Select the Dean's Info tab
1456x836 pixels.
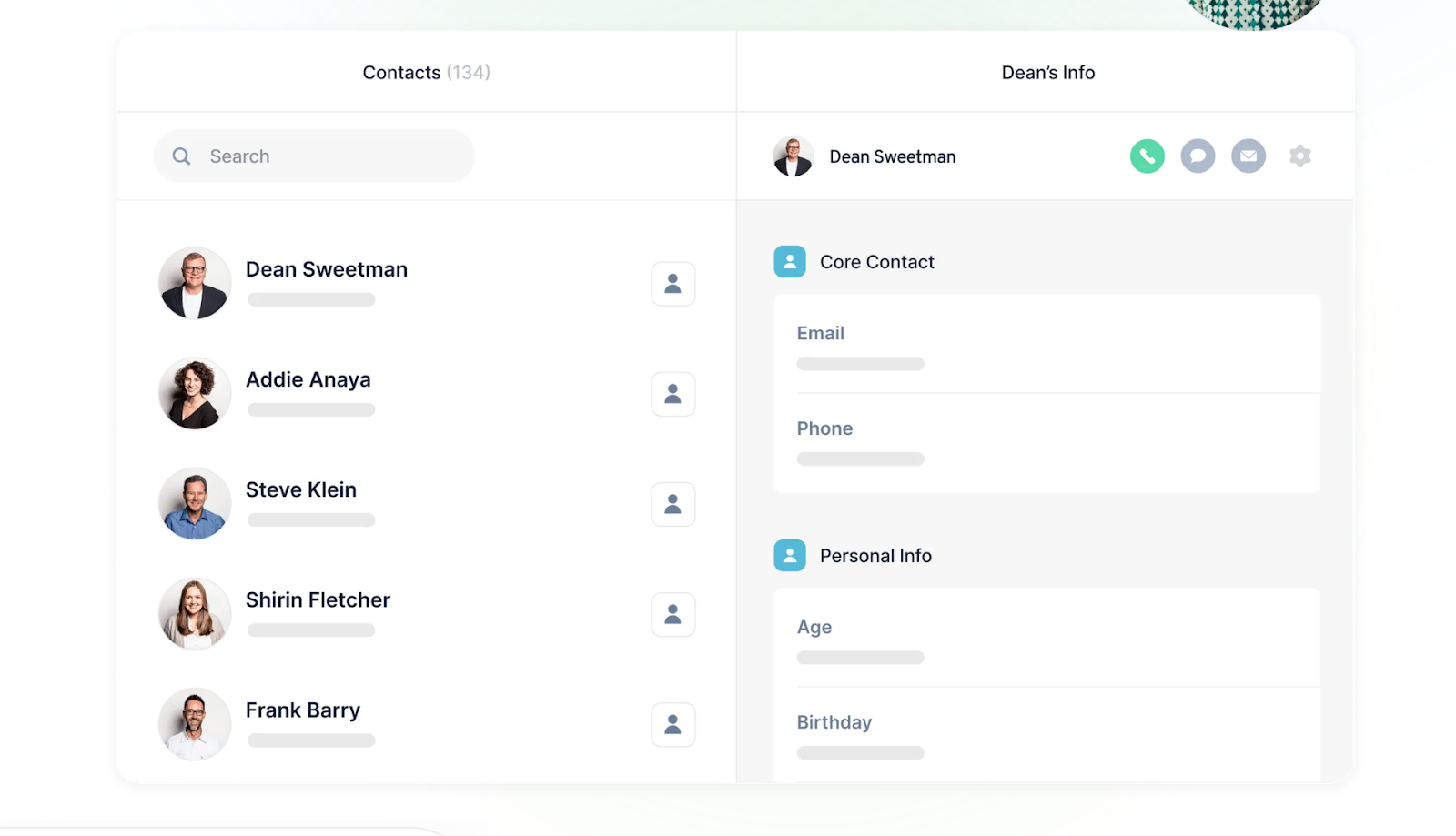point(1047,72)
